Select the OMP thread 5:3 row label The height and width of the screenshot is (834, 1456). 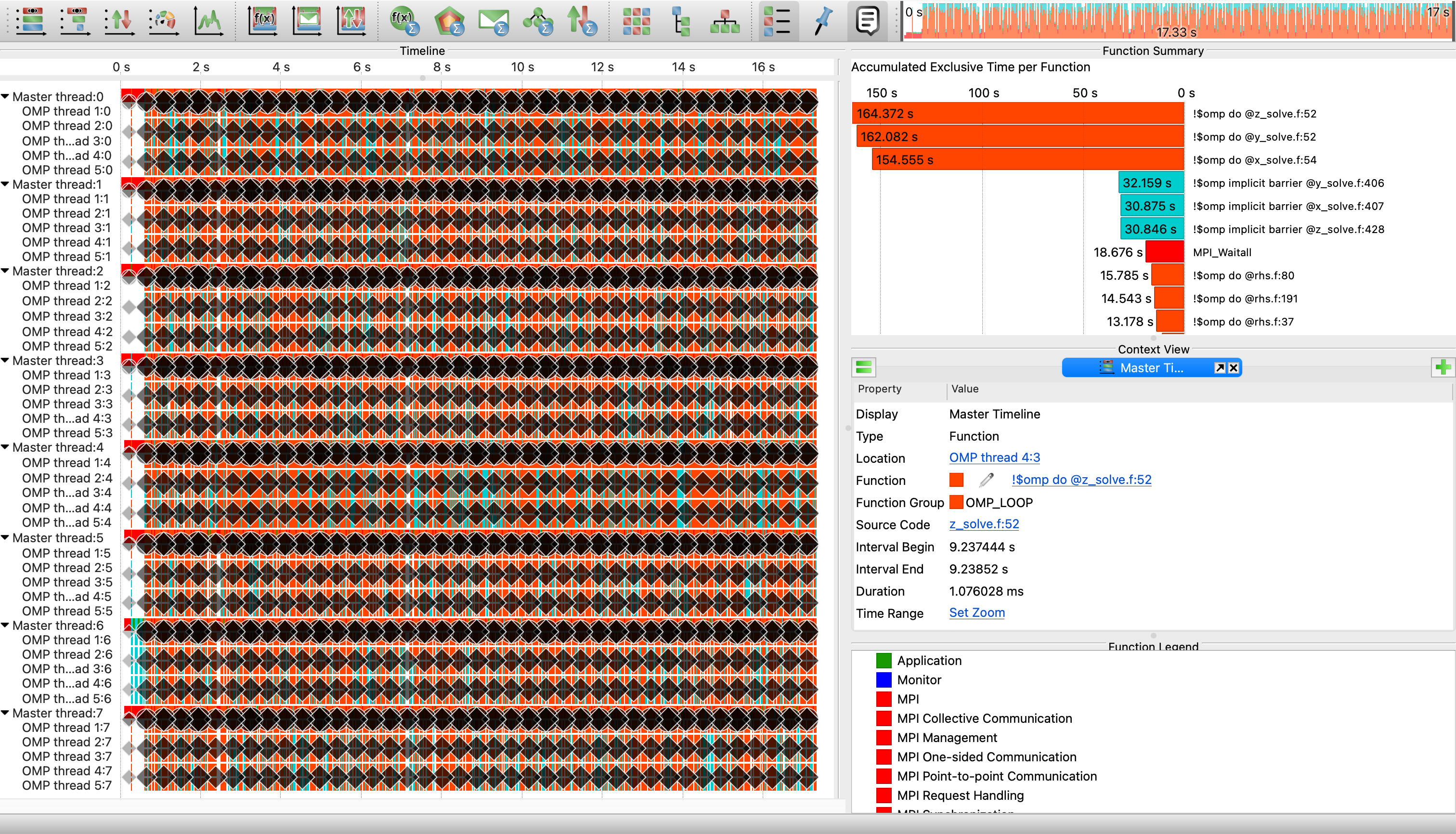pyautogui.click(x=67, y=432)
